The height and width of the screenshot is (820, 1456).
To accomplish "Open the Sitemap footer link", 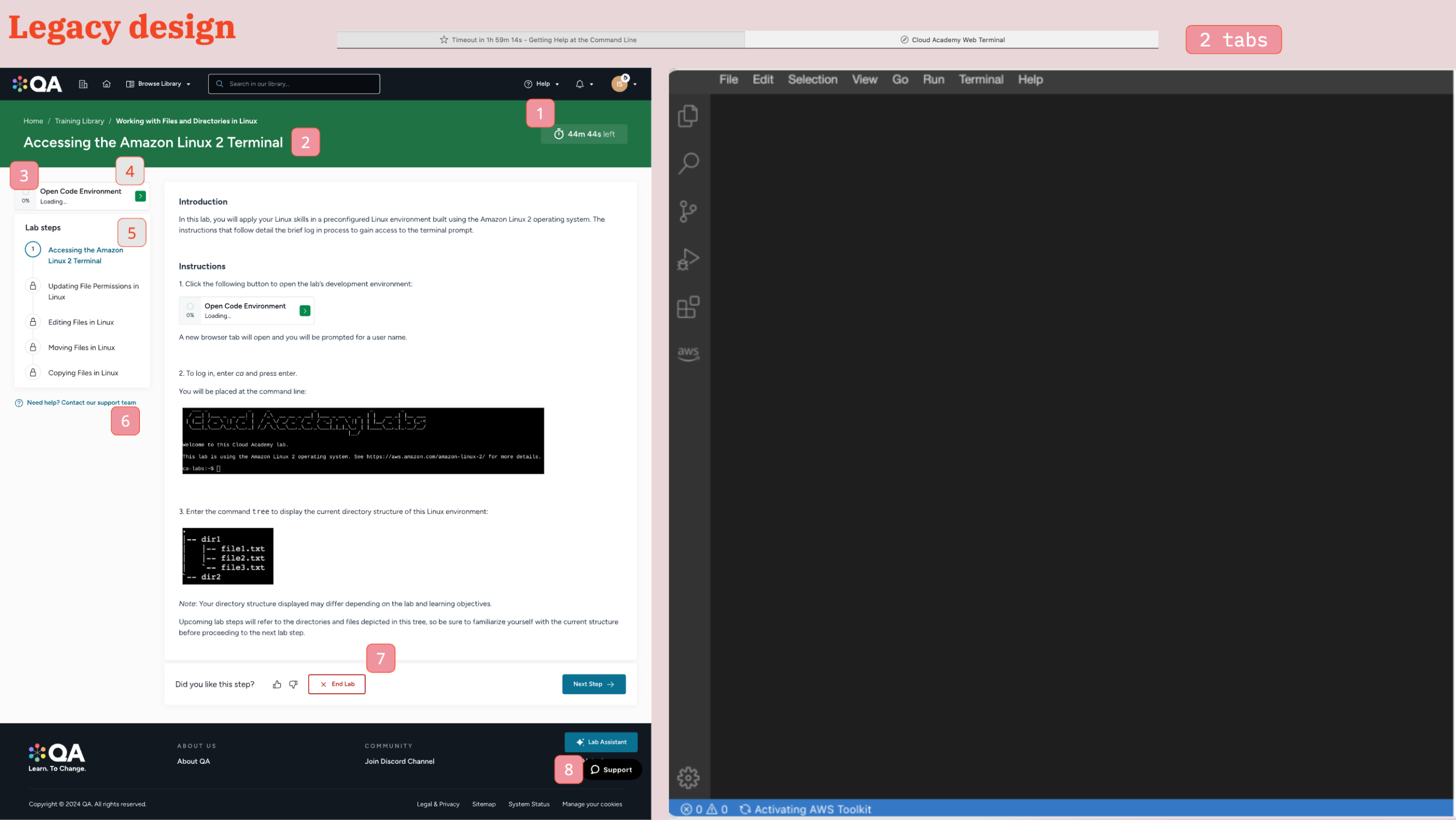I will coord(483,804).
